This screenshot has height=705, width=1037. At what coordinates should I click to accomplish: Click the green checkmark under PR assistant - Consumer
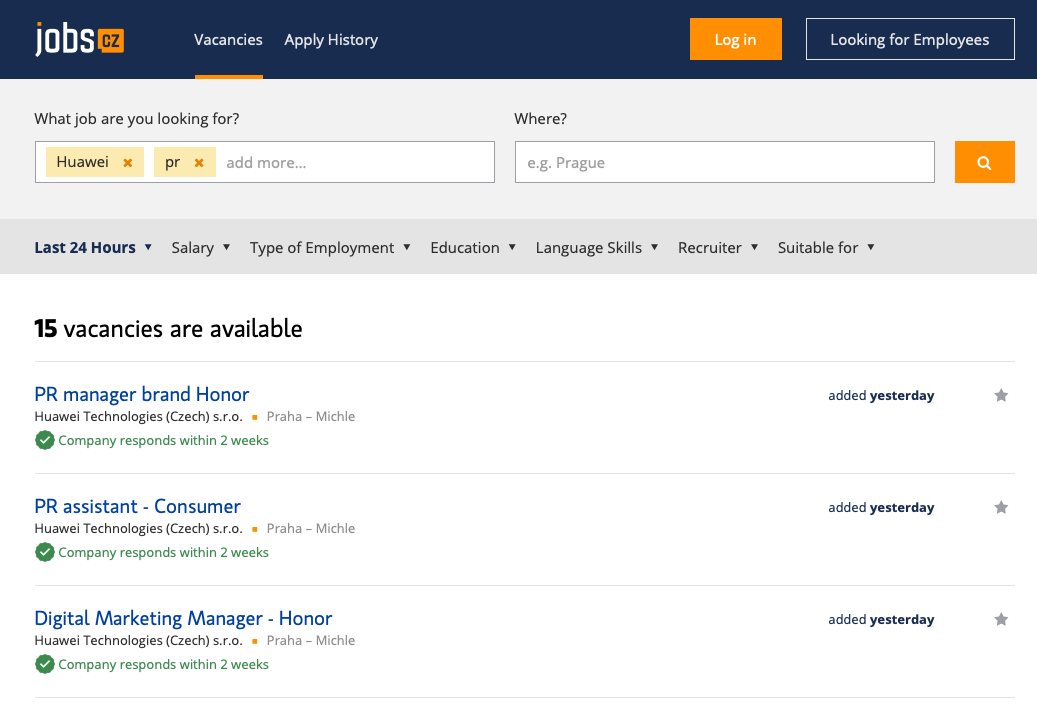[x=44, y=552]
